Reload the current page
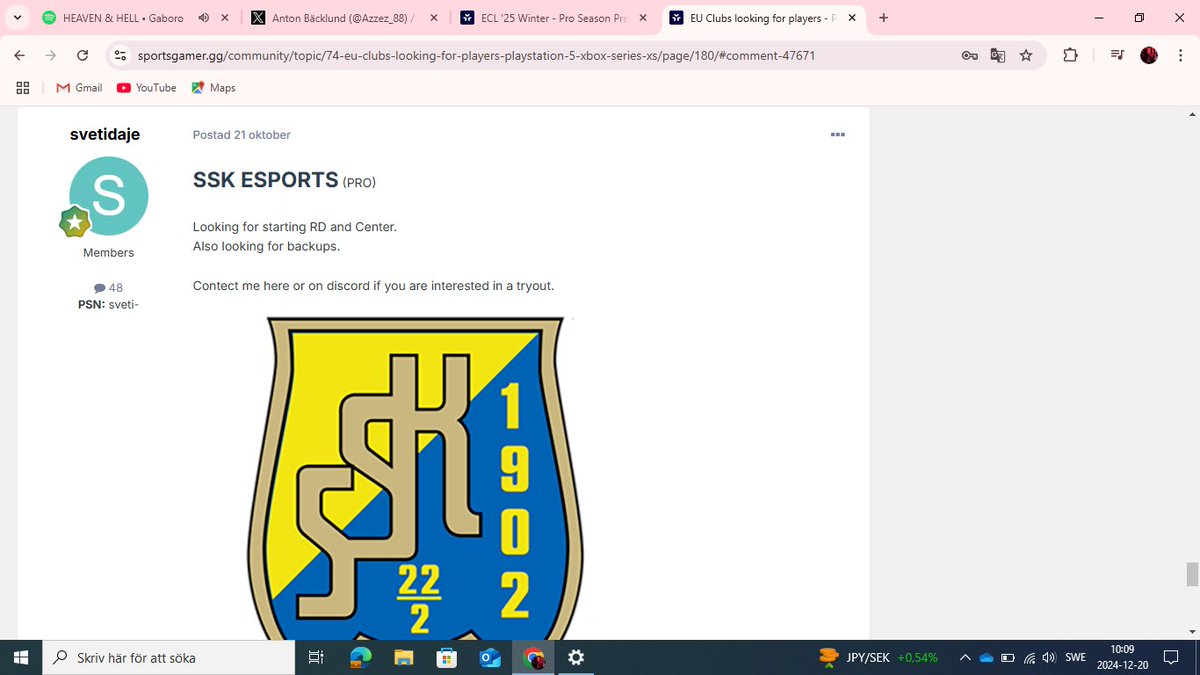Screen dimensions: 1200x675 (x=83, y=56)
